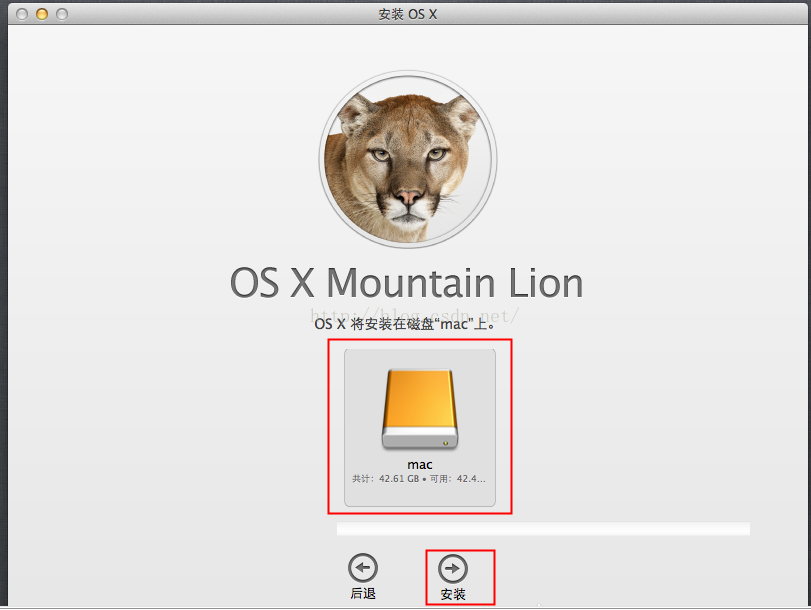Click empty title bar area right of the title
This screenshot has width=811, height=610.
[620, 13]
